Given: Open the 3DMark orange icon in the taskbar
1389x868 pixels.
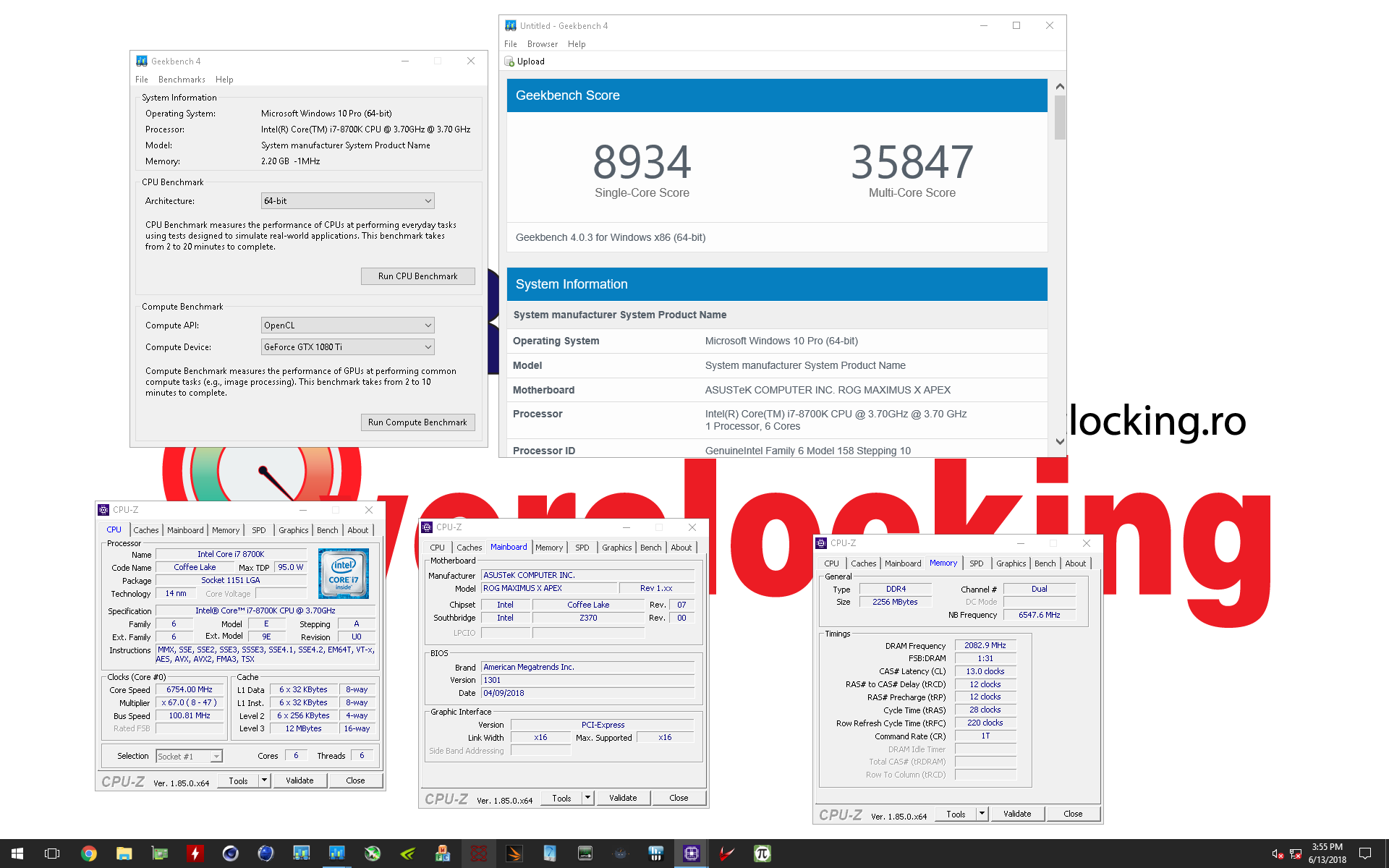Looking at the screenshot, I should (x=514, y=854).
